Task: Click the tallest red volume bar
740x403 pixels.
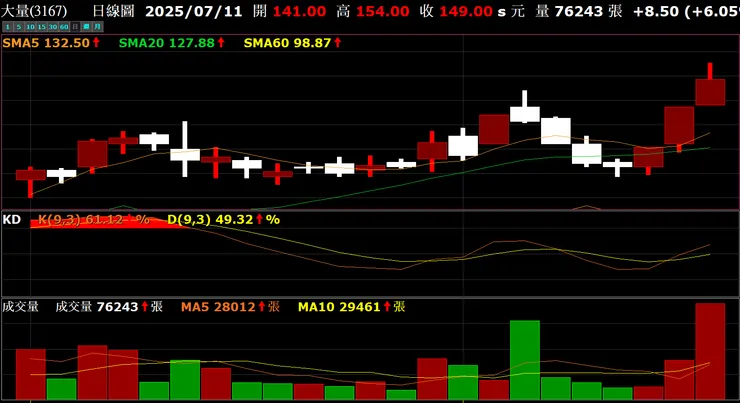Action: click(710, 351)
